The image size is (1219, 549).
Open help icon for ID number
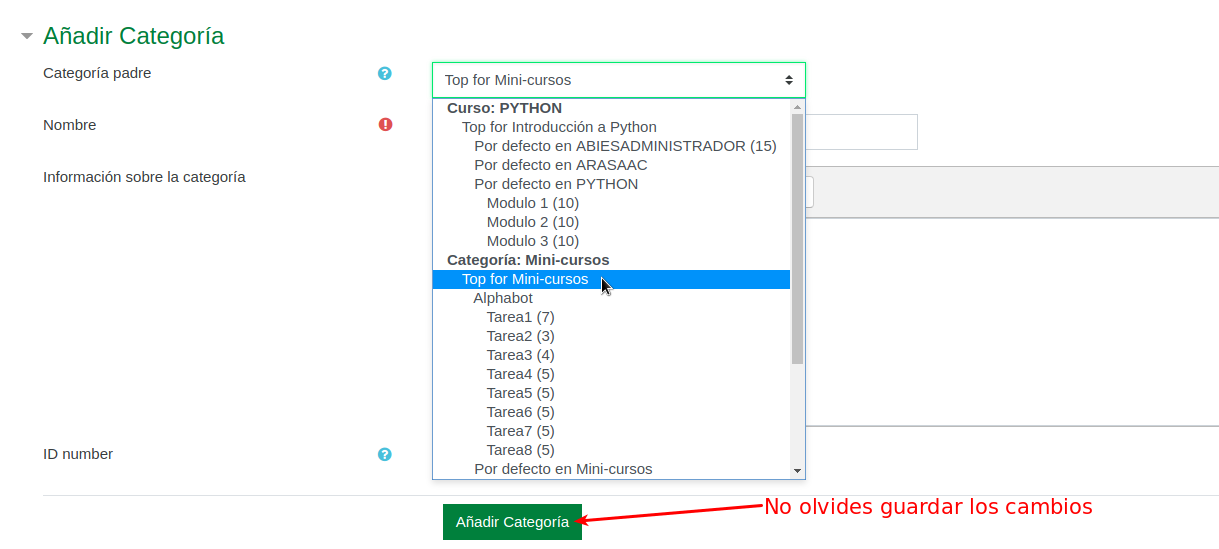click(x=385, y=454)
